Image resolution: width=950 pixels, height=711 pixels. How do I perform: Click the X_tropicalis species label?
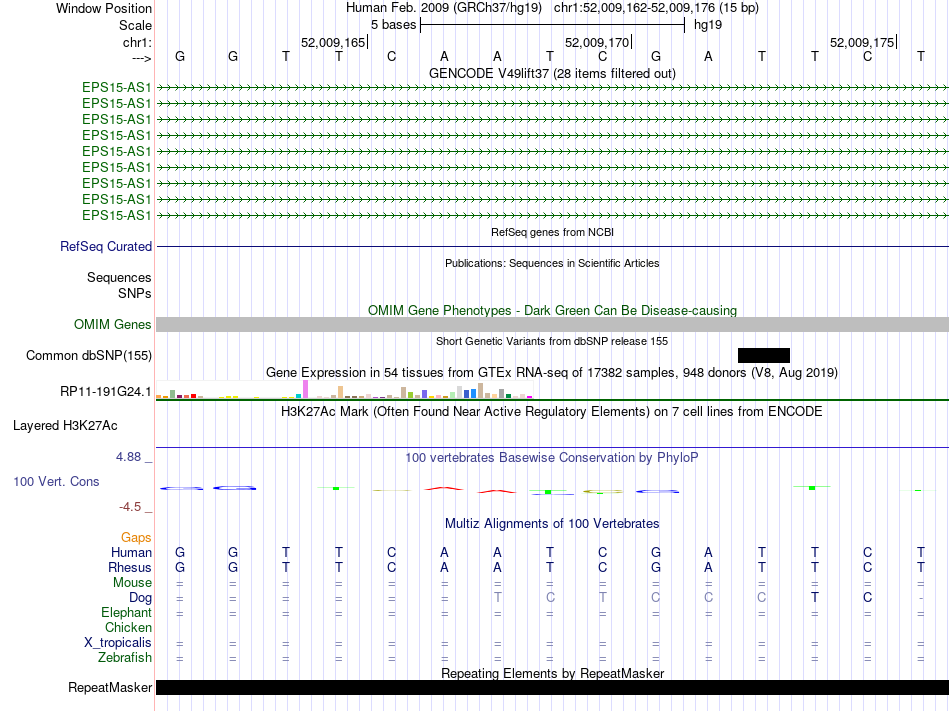coord(118,643)
